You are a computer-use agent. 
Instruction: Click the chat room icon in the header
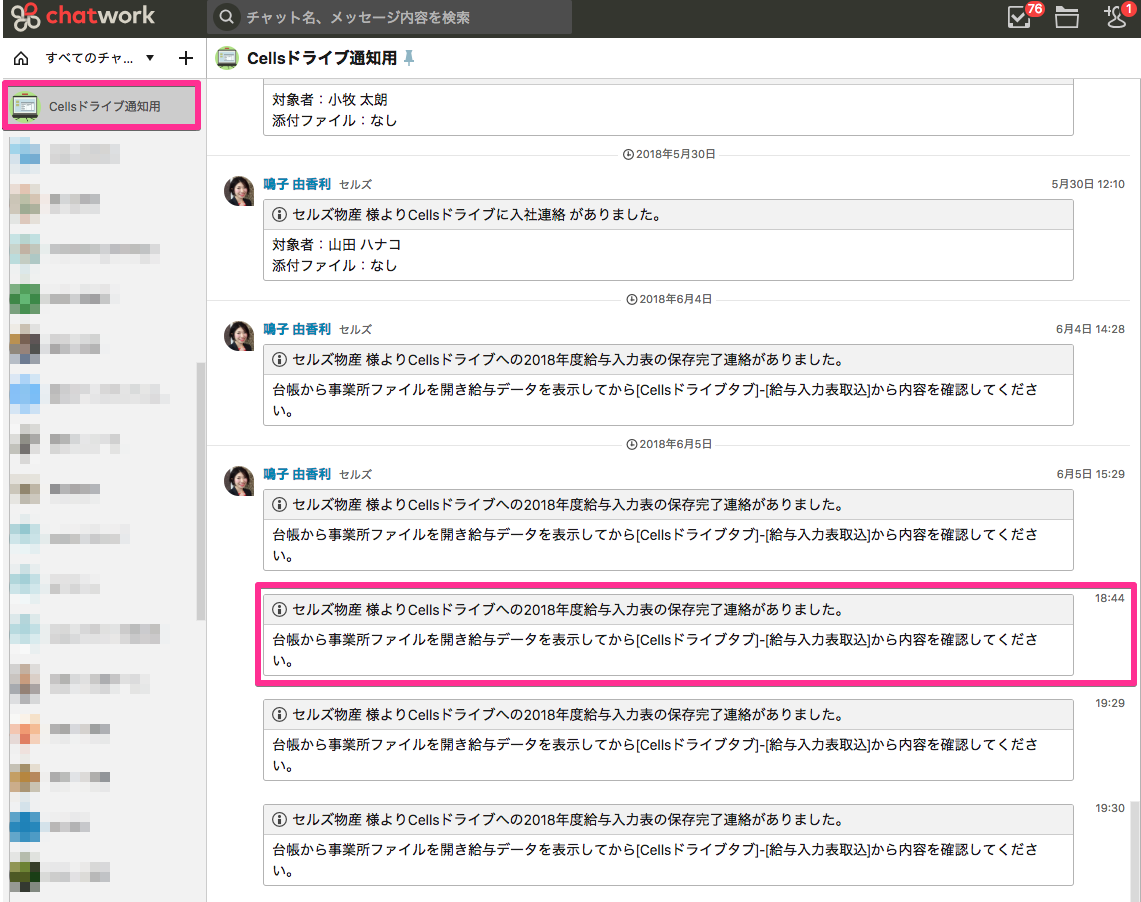(x=227, y=58)
